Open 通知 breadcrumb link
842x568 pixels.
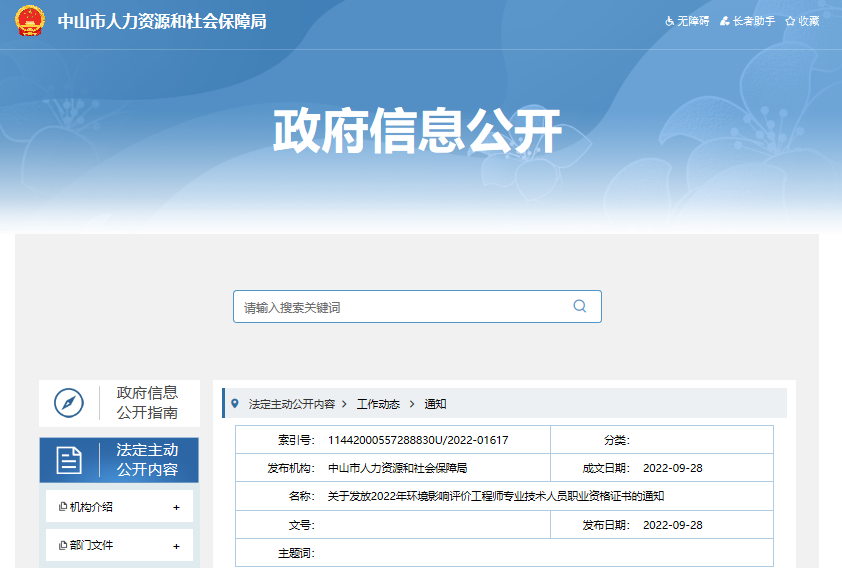pyautogui.click(x=435, y=404)
